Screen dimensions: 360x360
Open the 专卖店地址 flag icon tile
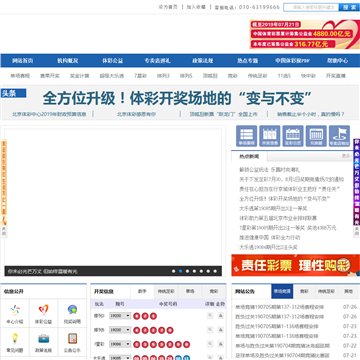339,136
